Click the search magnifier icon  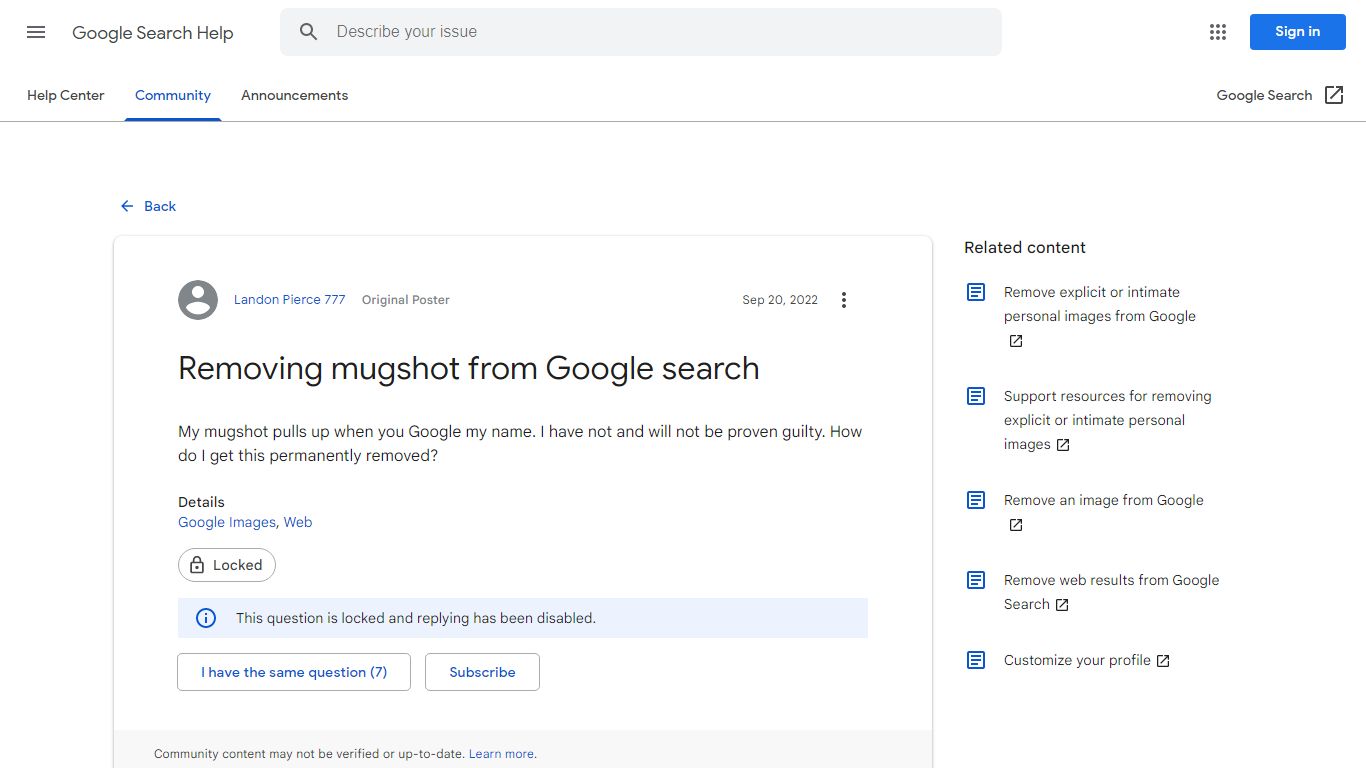pos(308,31)
